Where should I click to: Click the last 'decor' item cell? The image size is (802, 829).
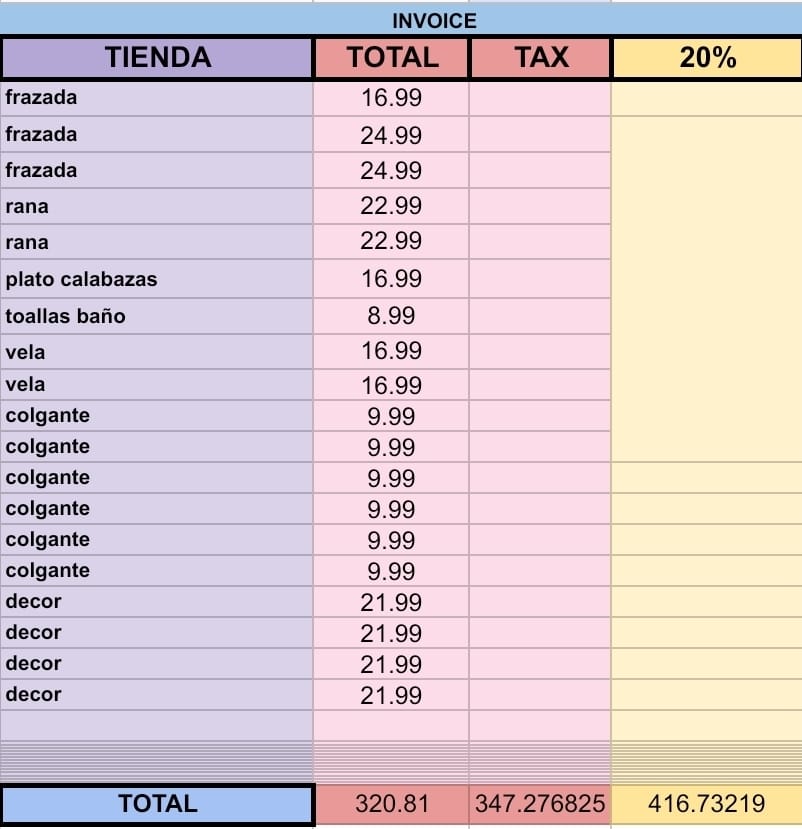[x=156, y=694]
